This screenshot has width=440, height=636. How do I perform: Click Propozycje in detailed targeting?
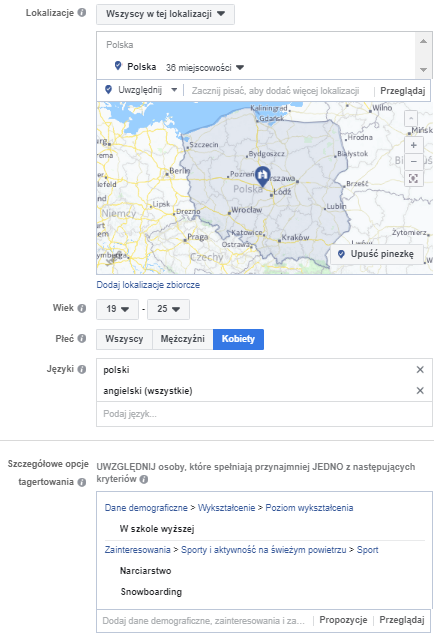pyautogui.click(x=343, y=620)
